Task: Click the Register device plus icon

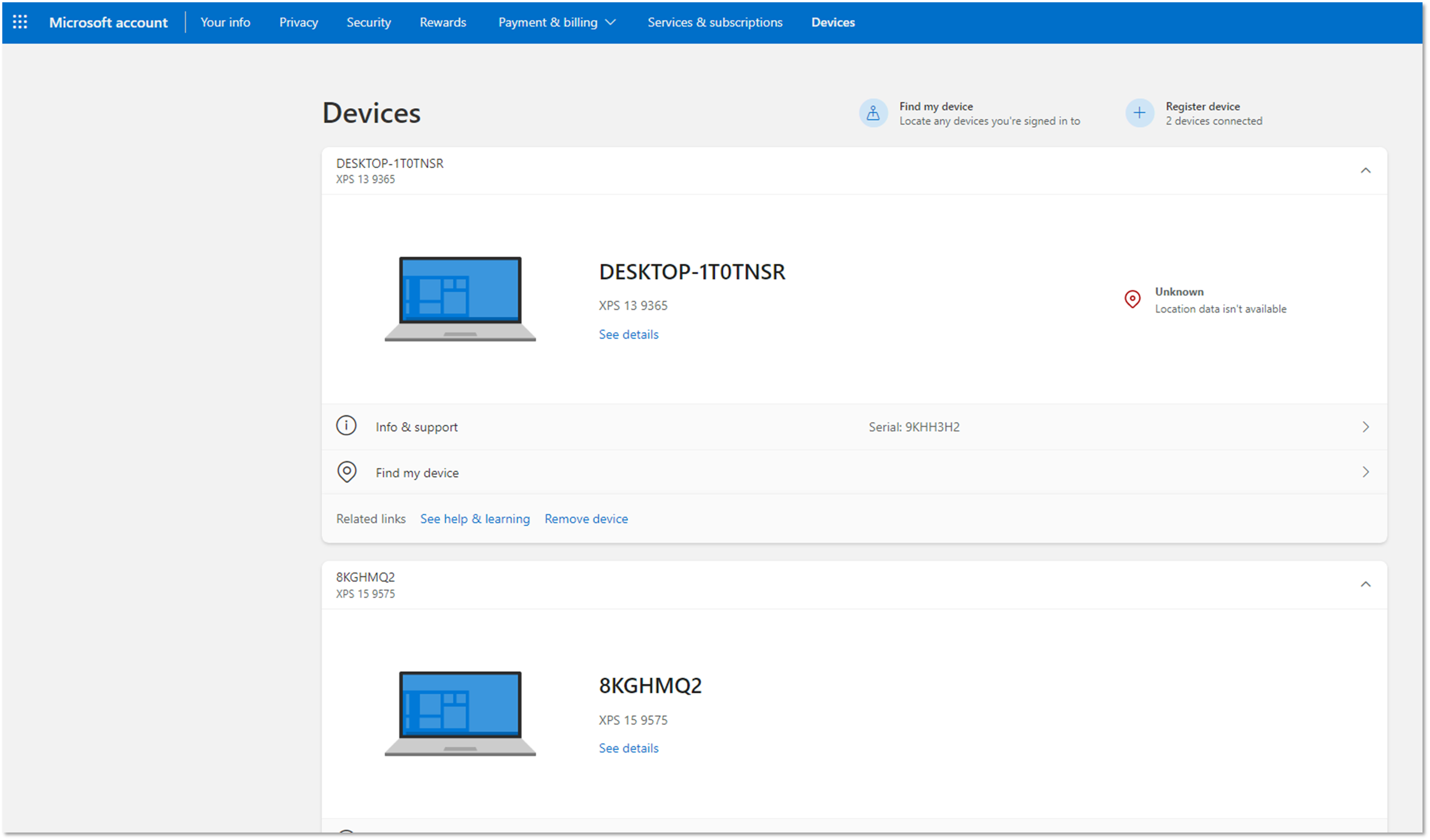Action: tap(1139, 113)
